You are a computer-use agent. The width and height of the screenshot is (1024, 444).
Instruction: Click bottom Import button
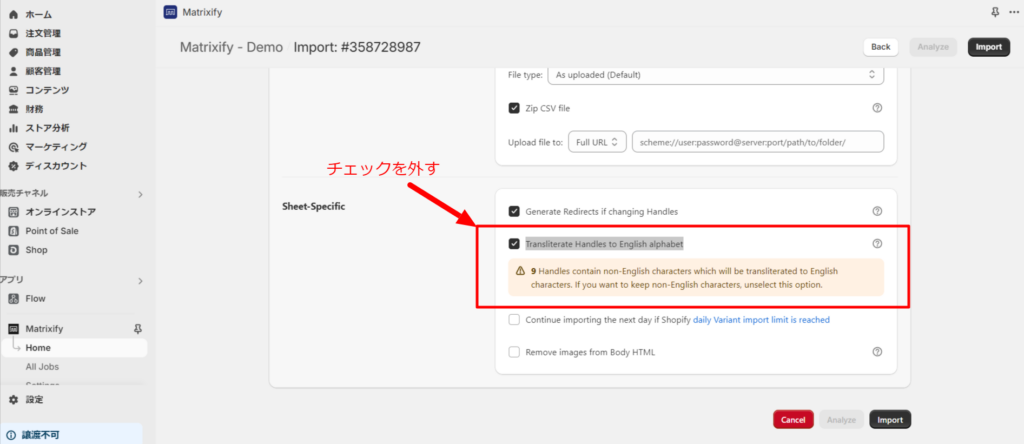(x=890, y=420)
